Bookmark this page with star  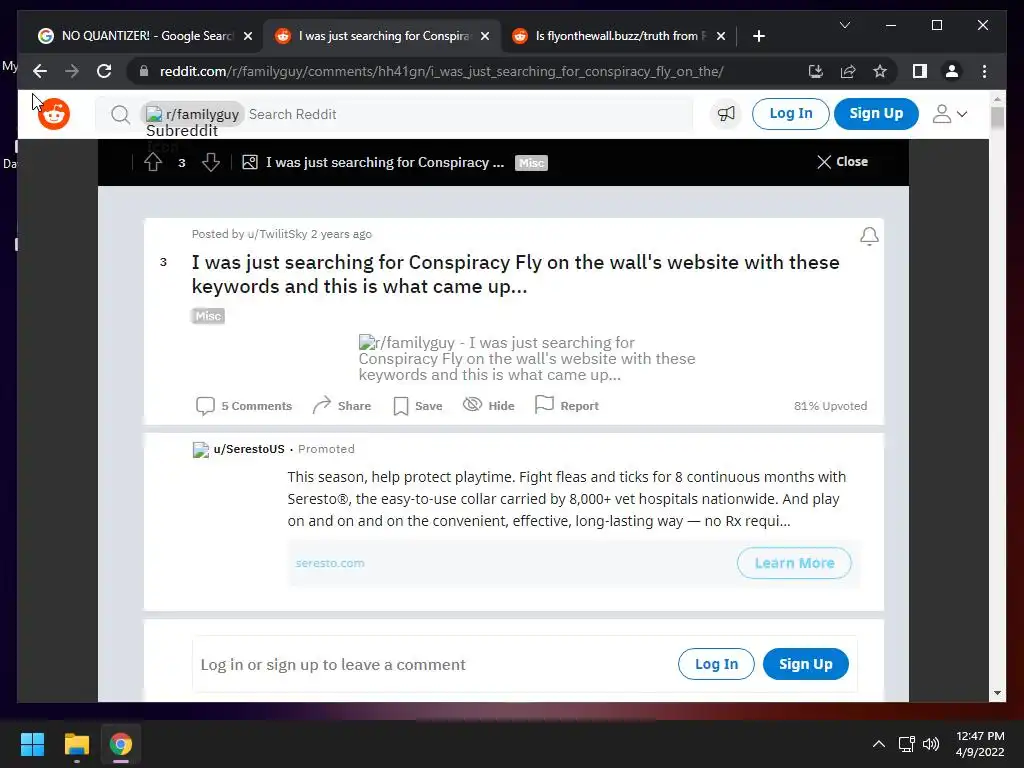880,71
